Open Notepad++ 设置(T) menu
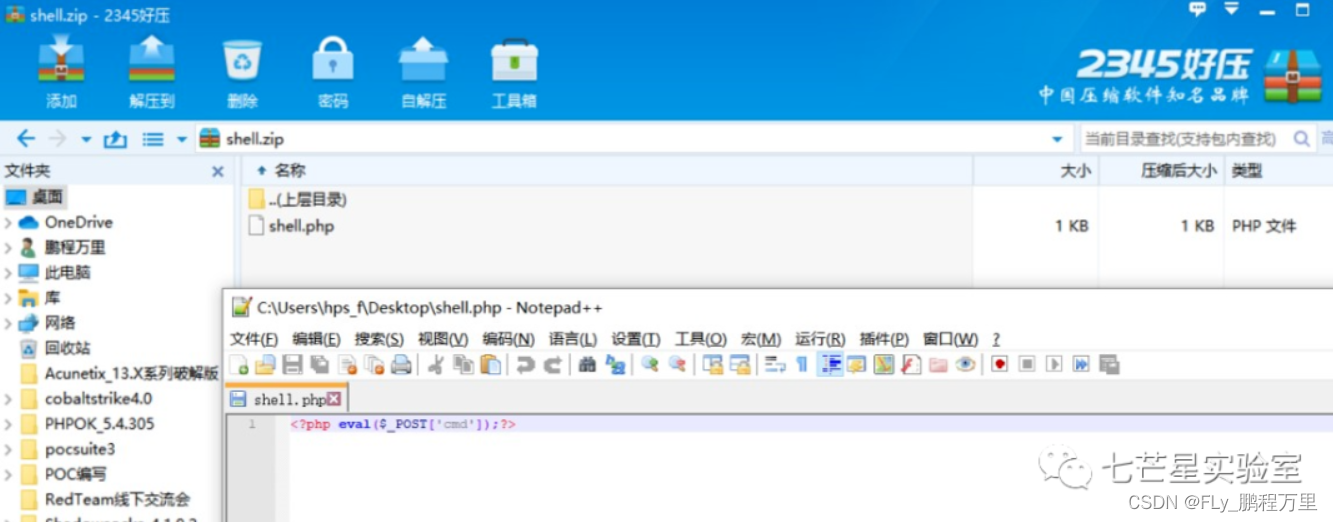This screenshot has height=522, width=1333. [x=636, y=339]
